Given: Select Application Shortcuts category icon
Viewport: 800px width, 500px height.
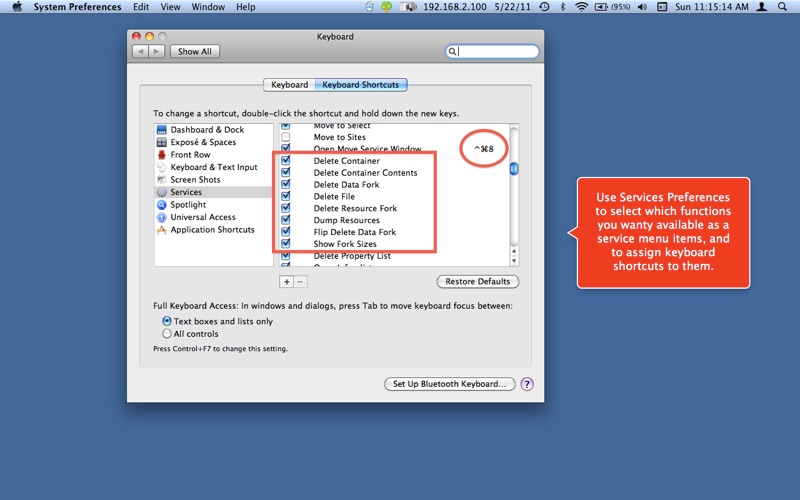Looking at the screenshot, I should coord(161,230).
